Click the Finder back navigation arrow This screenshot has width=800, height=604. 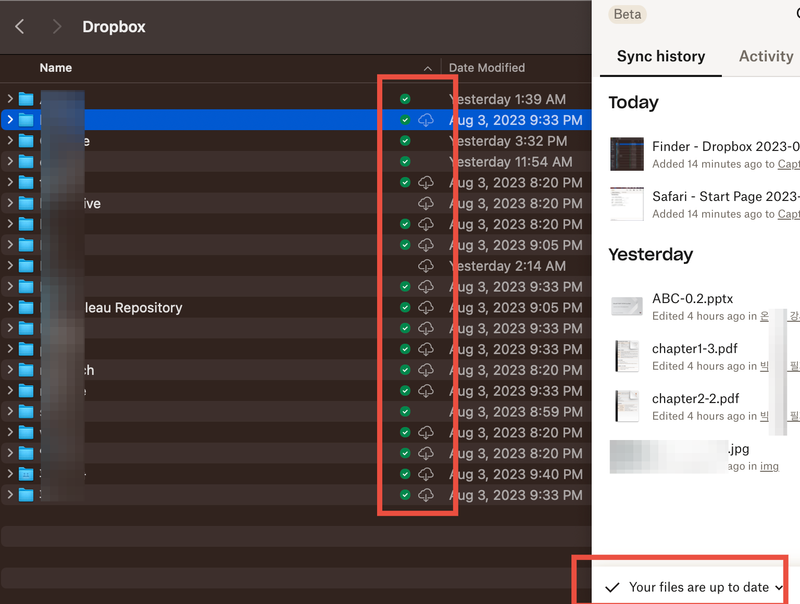pyautogui.click(x=20, y=27)
